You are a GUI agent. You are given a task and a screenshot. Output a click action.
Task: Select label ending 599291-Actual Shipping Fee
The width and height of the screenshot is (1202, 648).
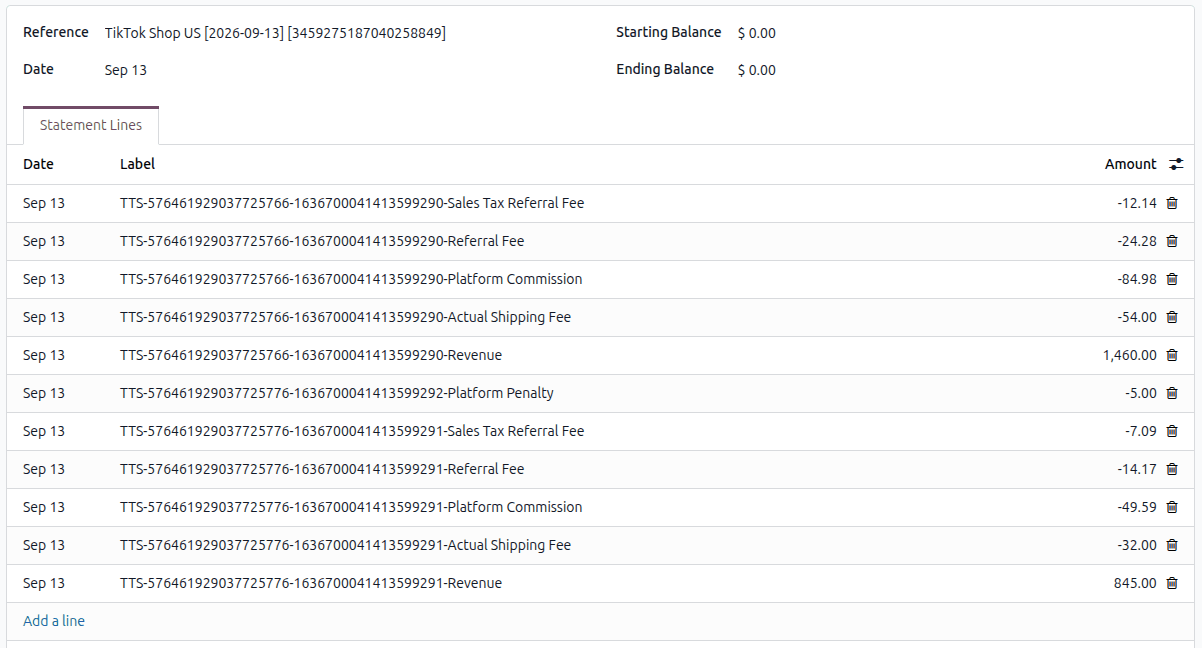[346, 545]
